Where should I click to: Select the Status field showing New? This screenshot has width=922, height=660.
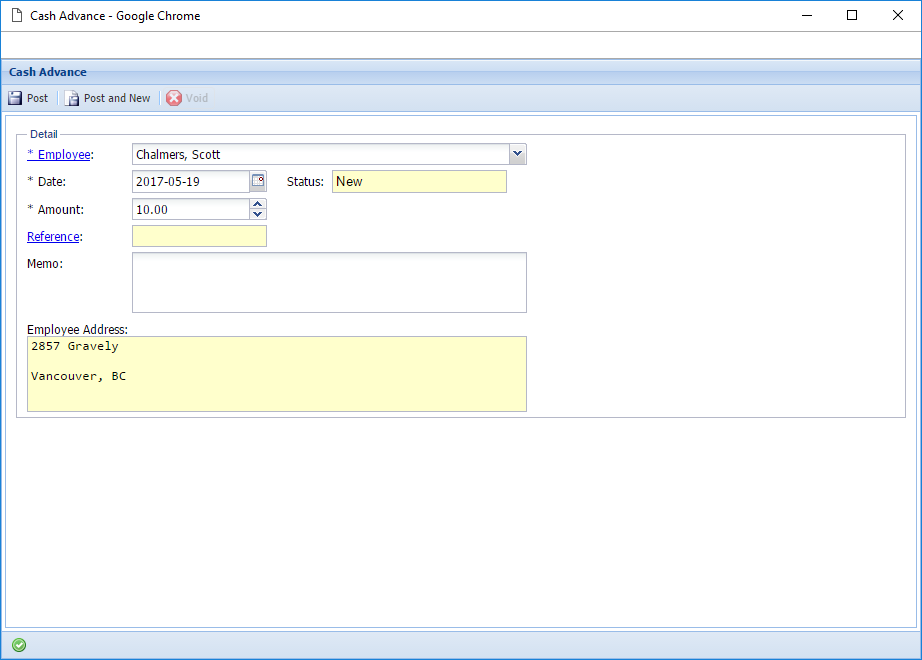[x=419, y=181]
